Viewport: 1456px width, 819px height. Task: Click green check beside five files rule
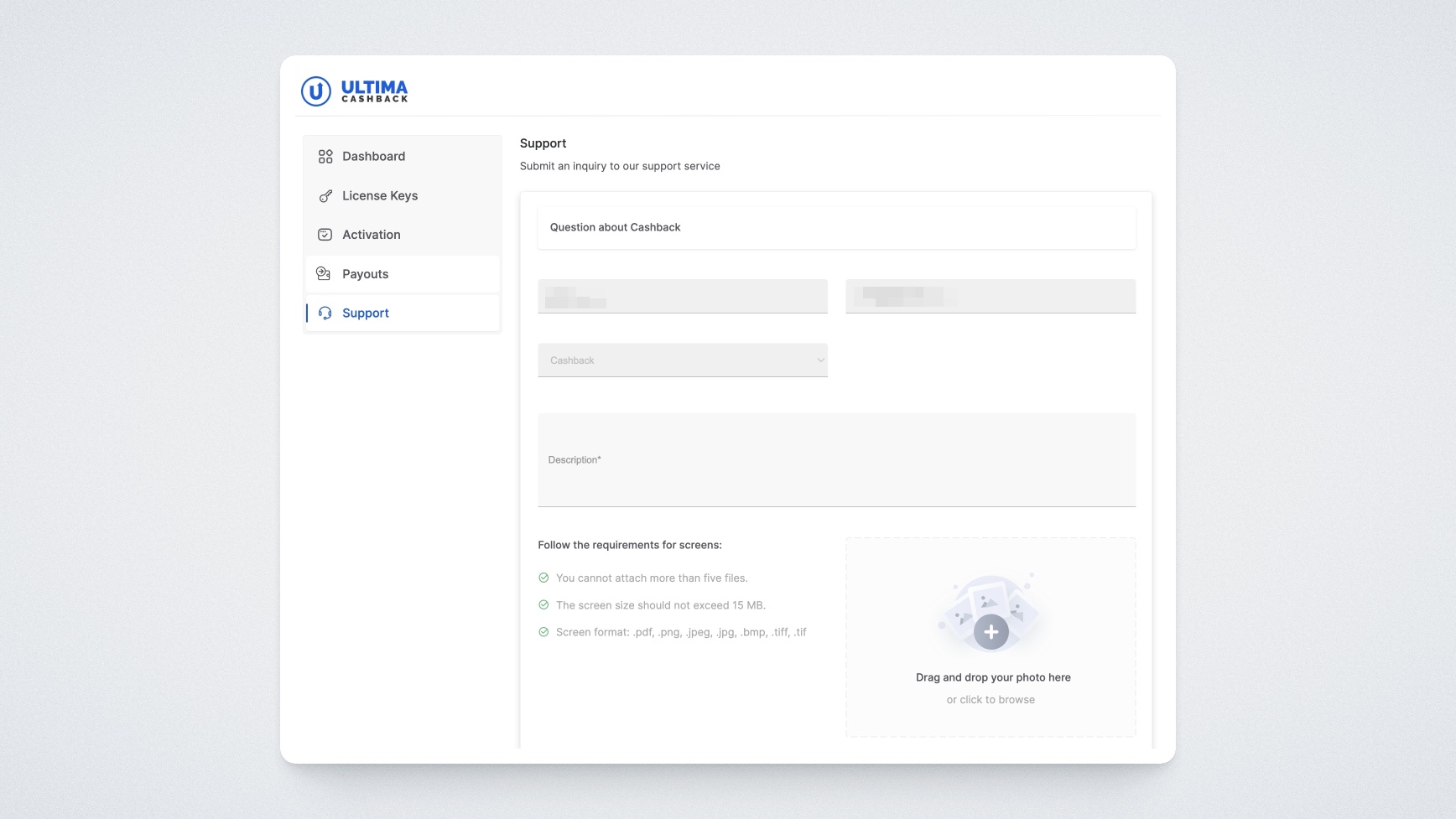coord(543,578)
